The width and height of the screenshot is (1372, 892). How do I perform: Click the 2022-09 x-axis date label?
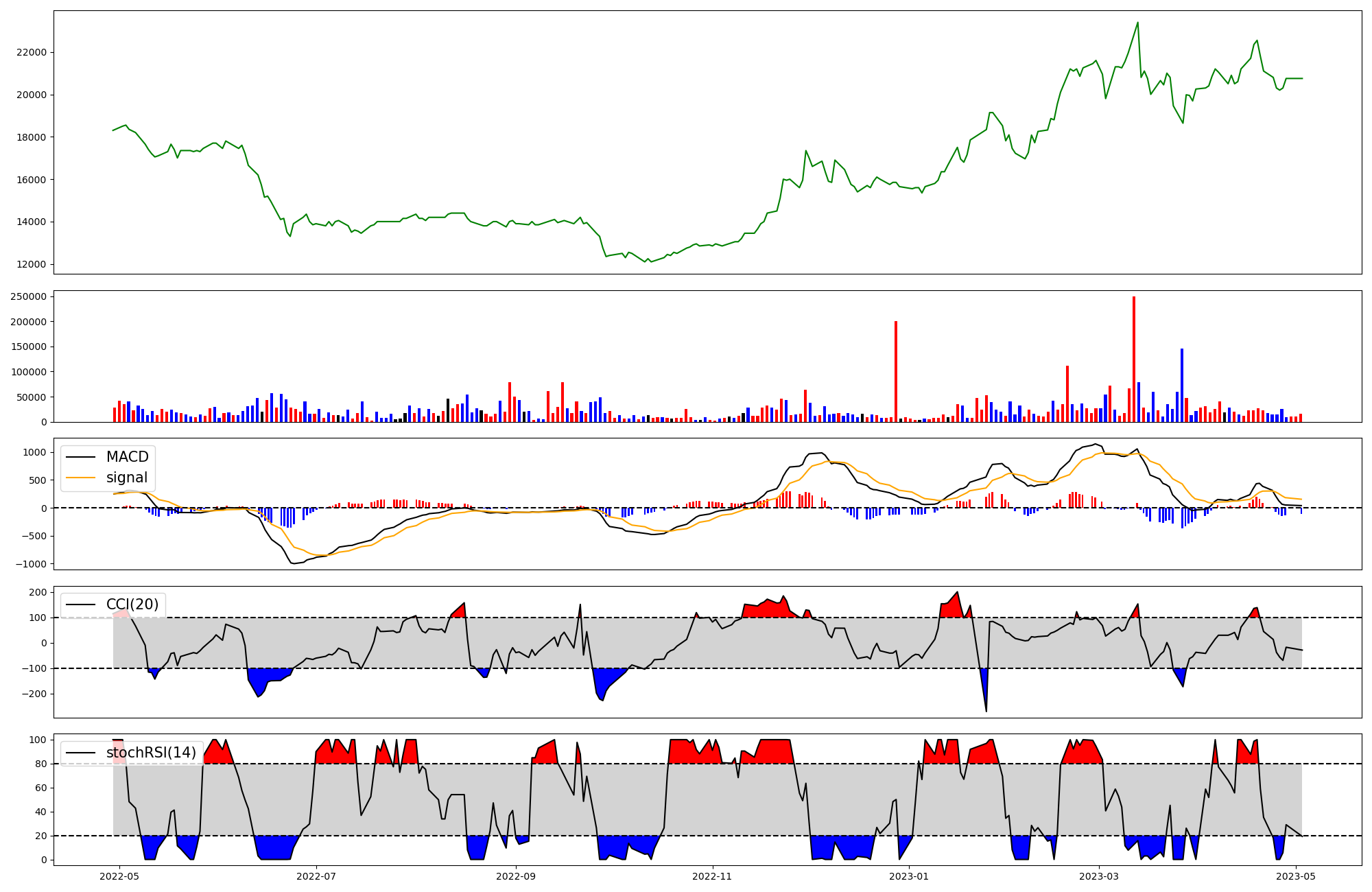516,876
